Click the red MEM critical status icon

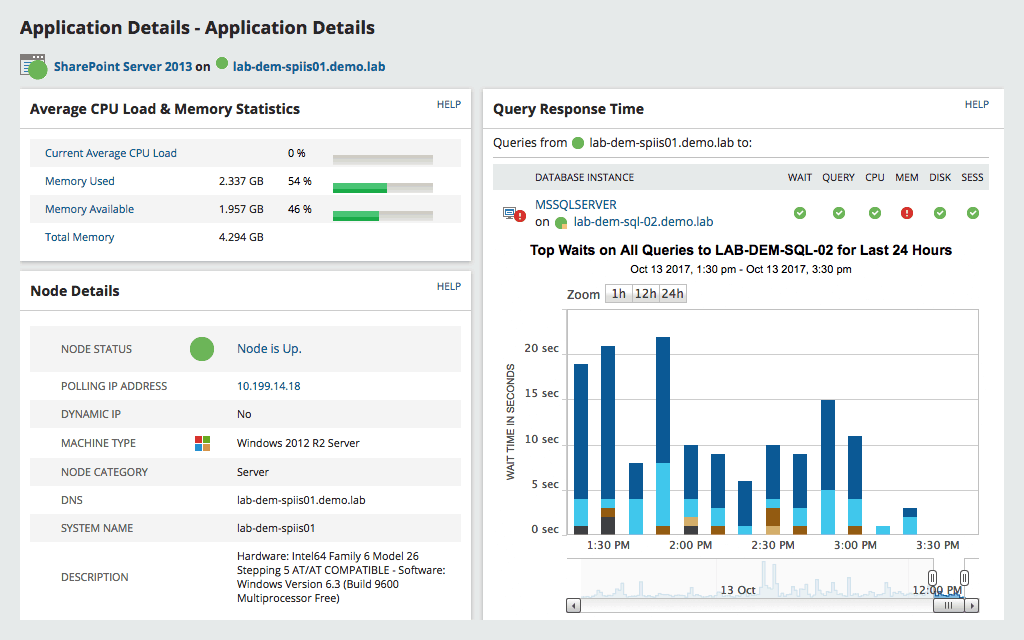click(x=906, y=213)
